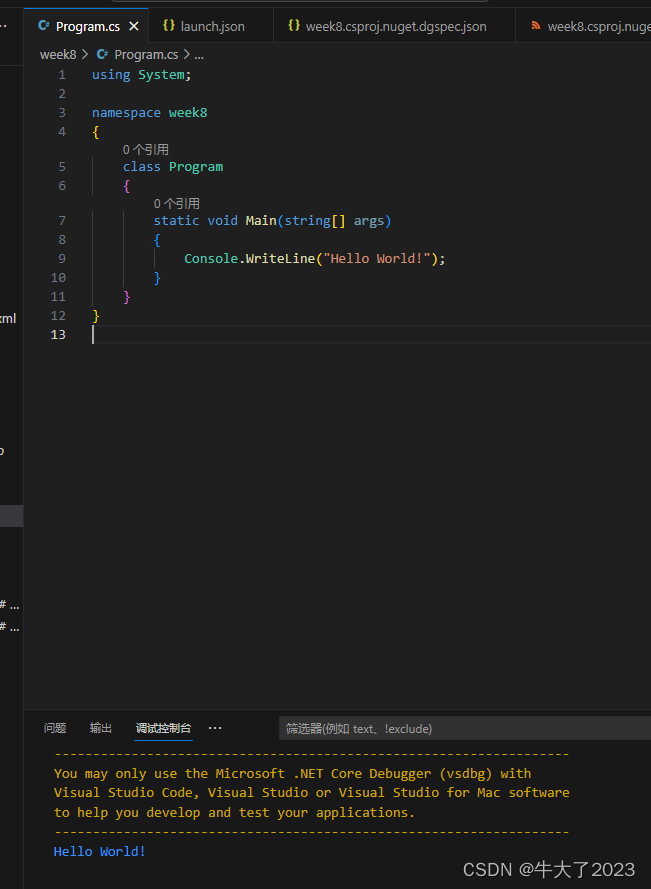This screenshot has width=651, height=889.
Task: Switch to the 问题 panel tab
Action: 55,728
